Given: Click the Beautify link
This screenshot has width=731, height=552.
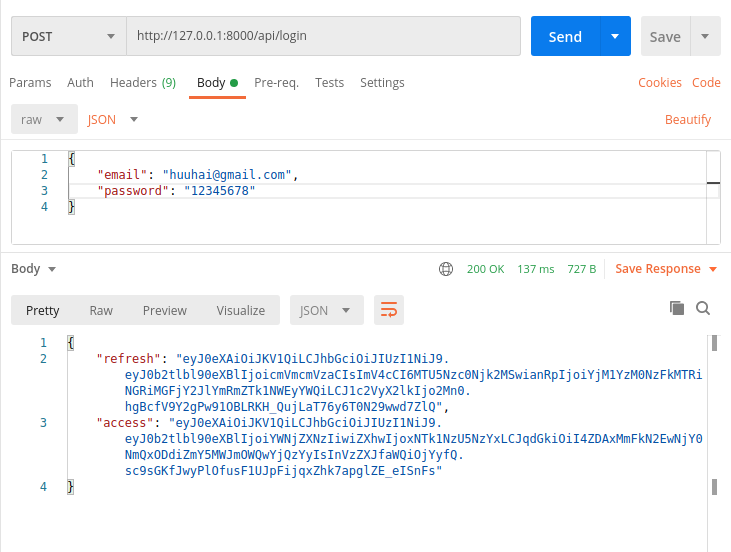Looking at the screenshot, I should click(x=688, y=119).
